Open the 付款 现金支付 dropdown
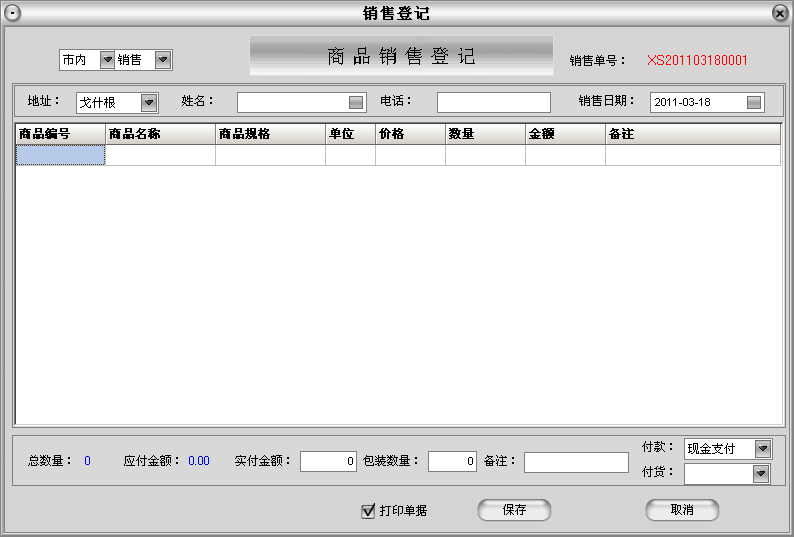Viewport: 794px width, 537px height. pos(763,448)
